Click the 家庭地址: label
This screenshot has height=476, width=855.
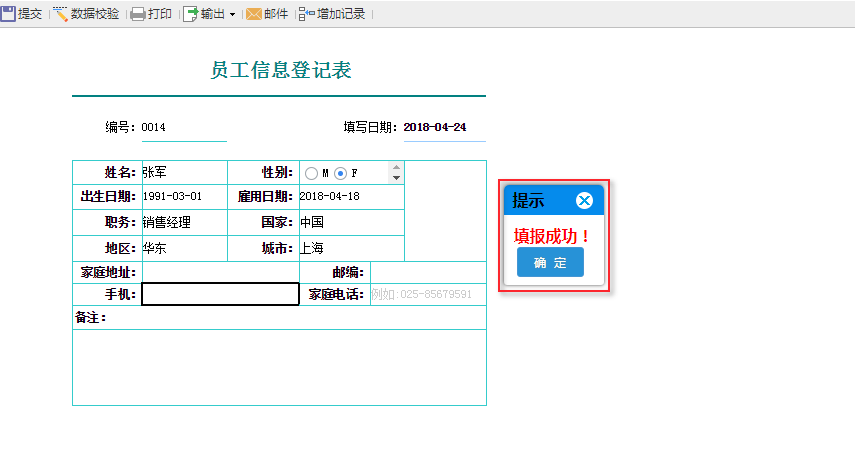(108, 272)
